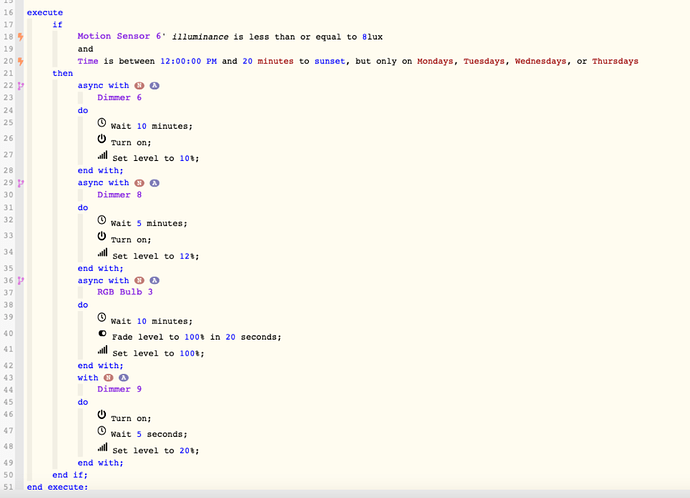Click the fade icon beside Fade level to 100%
The height and width of the screenshot is (498, 690).
(x=103, y=333)
